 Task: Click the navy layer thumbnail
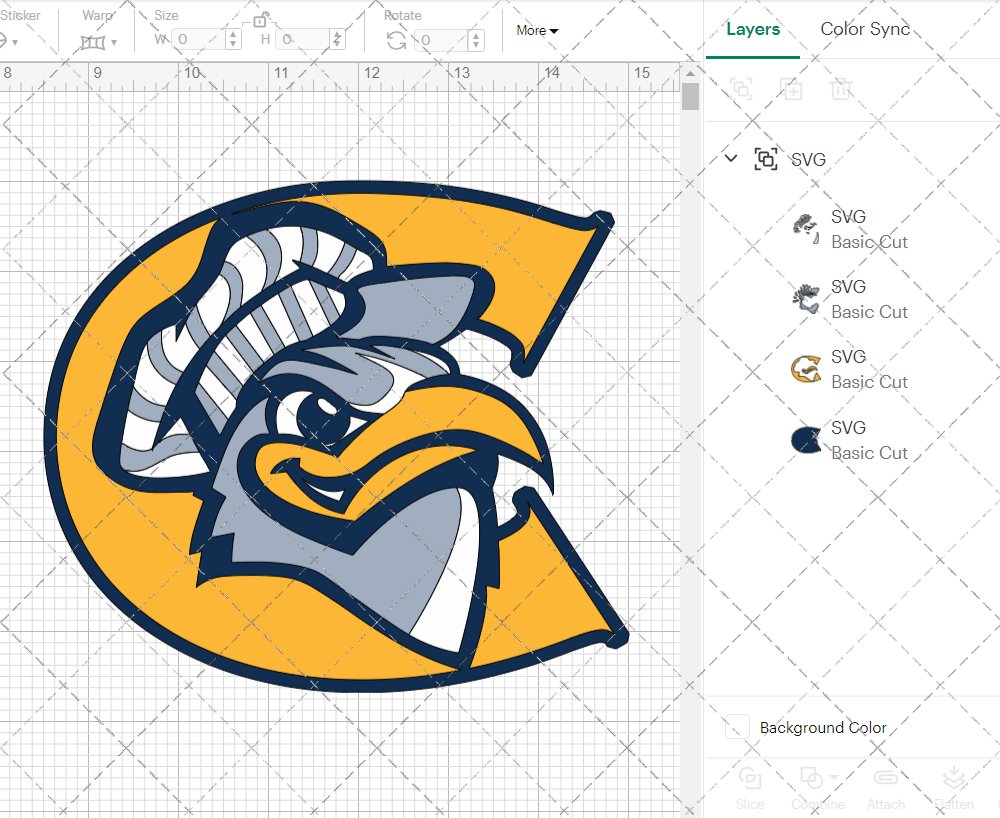click(805, 438)
